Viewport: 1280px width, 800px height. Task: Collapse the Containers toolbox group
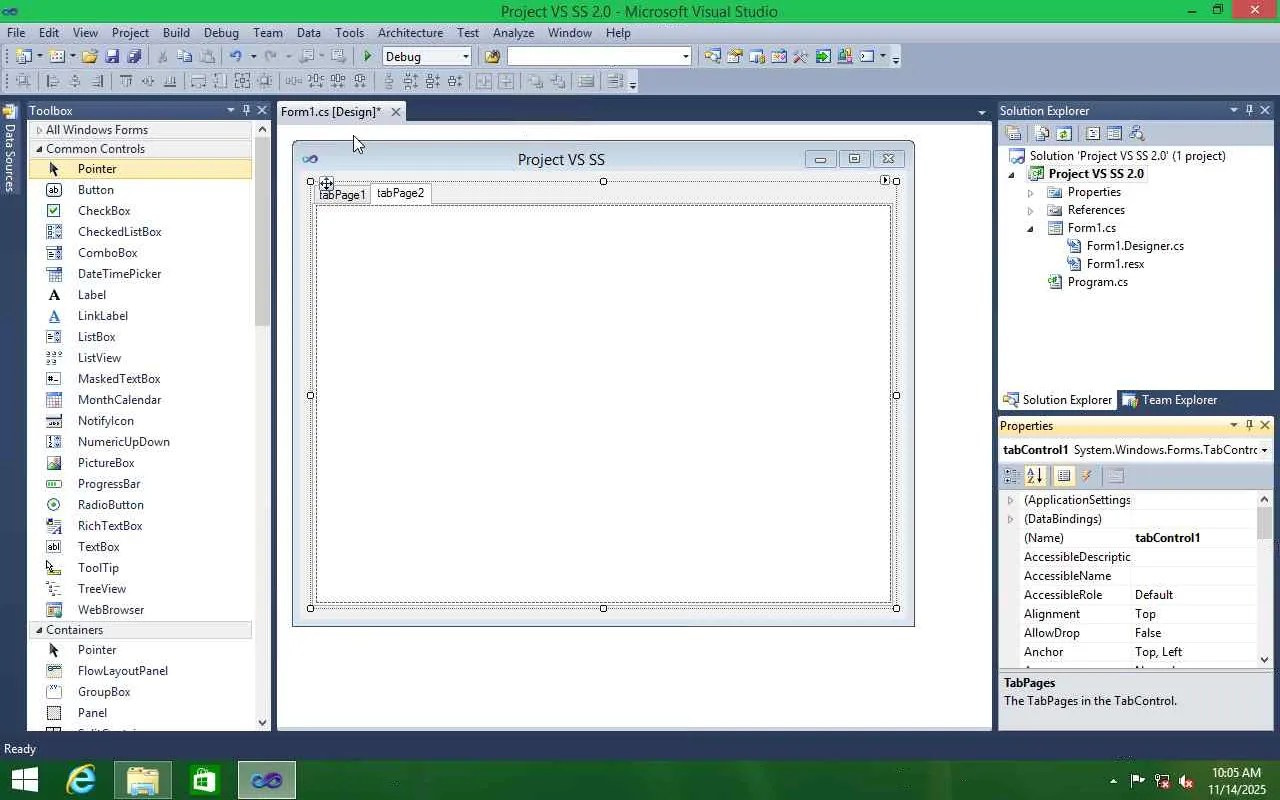pos(39,630)
